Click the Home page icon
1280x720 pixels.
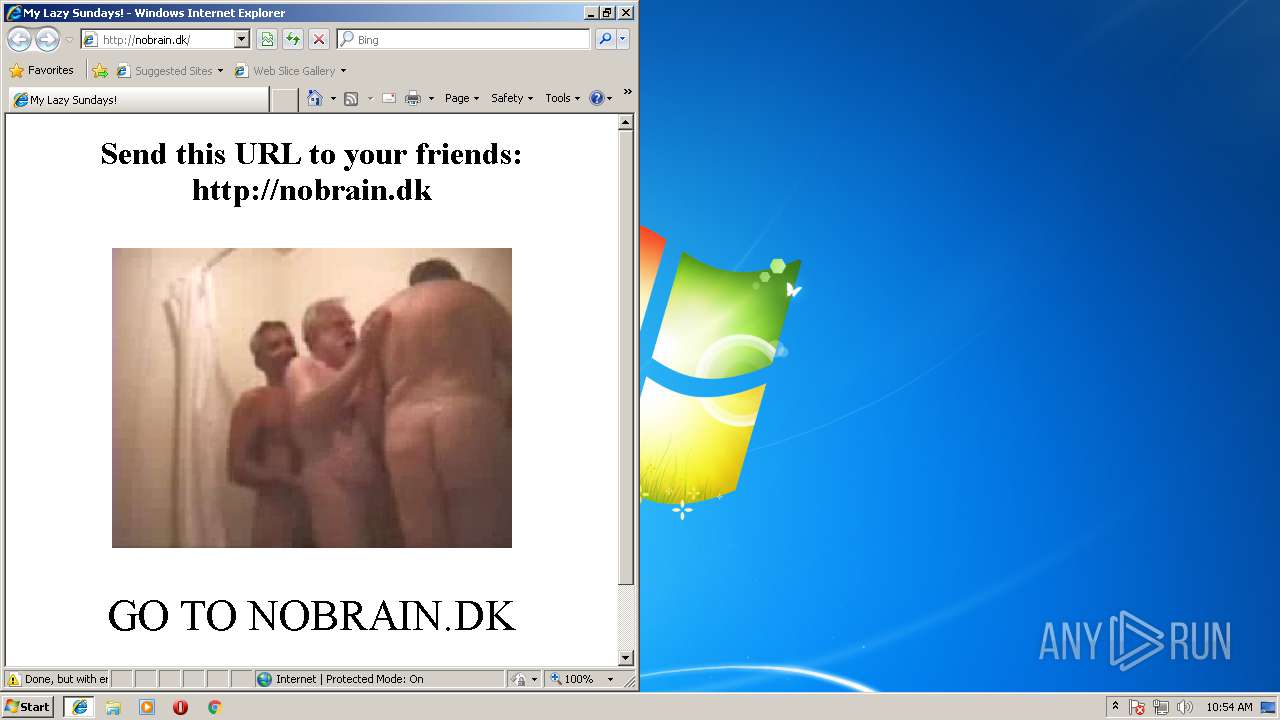315,98
